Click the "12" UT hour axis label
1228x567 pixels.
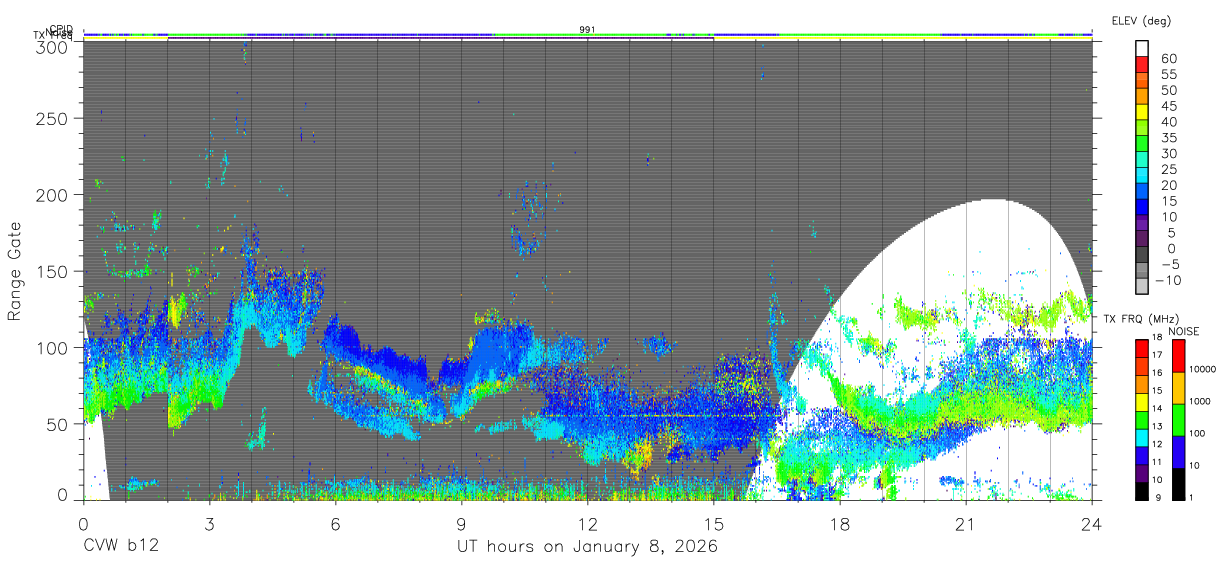[x=587, y=524]
